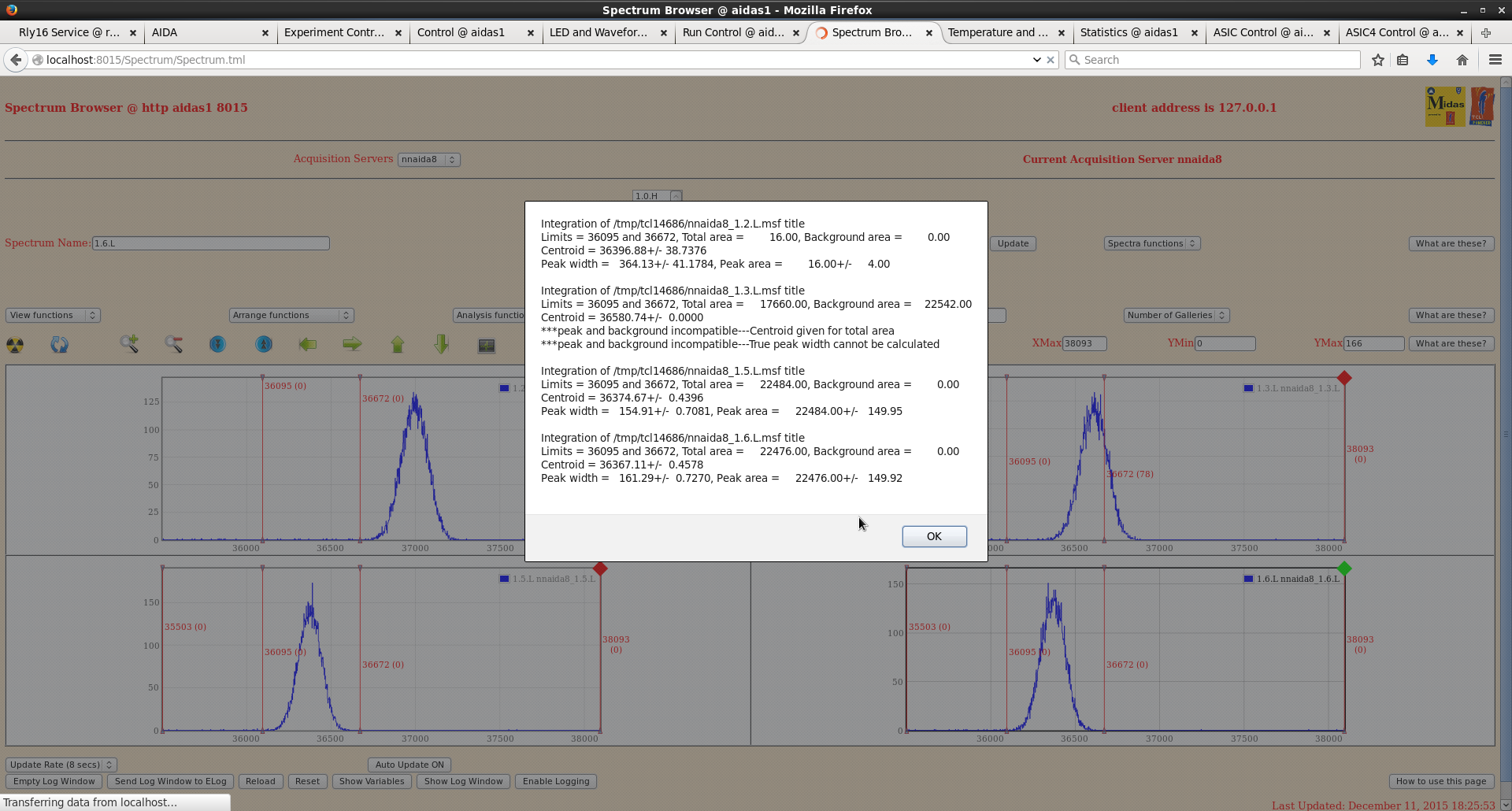Viewport: 1512px width, 811px height.
Task: Click the red diamond marker on 1.3.L plot
Action: (1344, 378)
